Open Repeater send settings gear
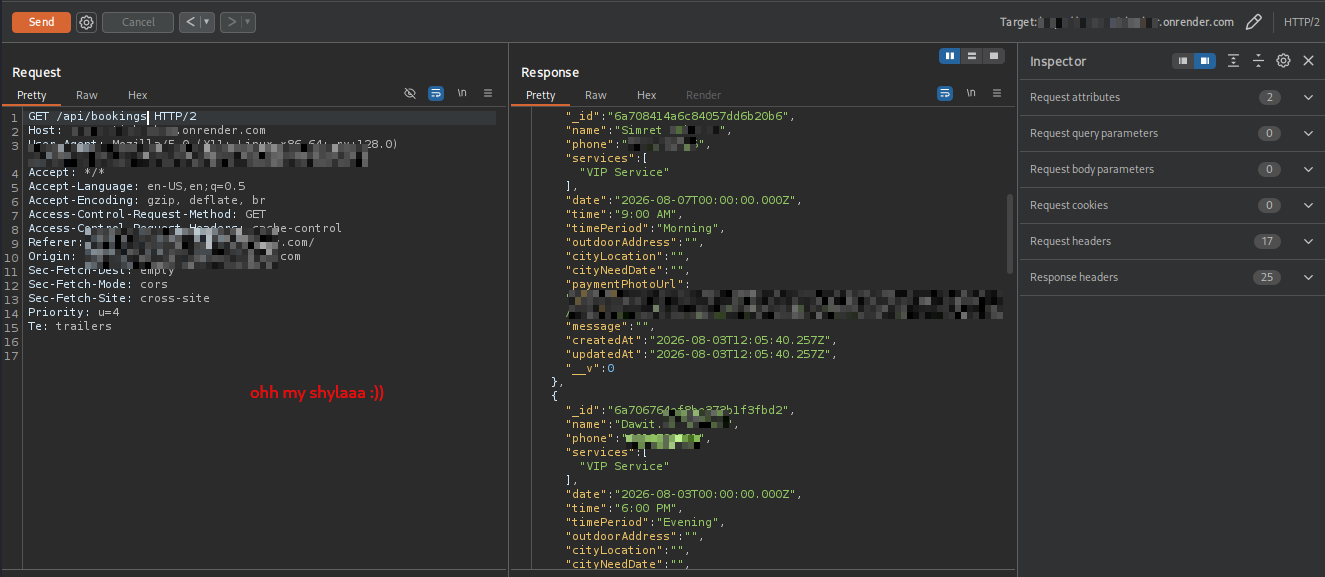The width and height of the screenshot is (1325, 577). coord(87,22)
